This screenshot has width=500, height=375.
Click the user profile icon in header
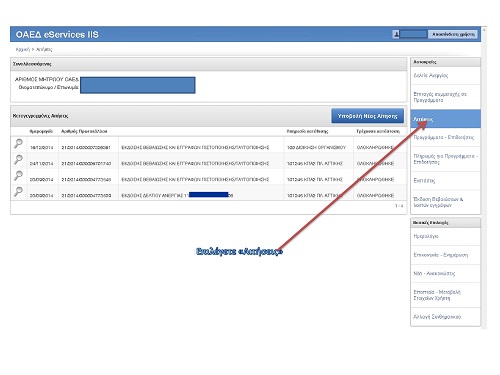coord(396,34)
